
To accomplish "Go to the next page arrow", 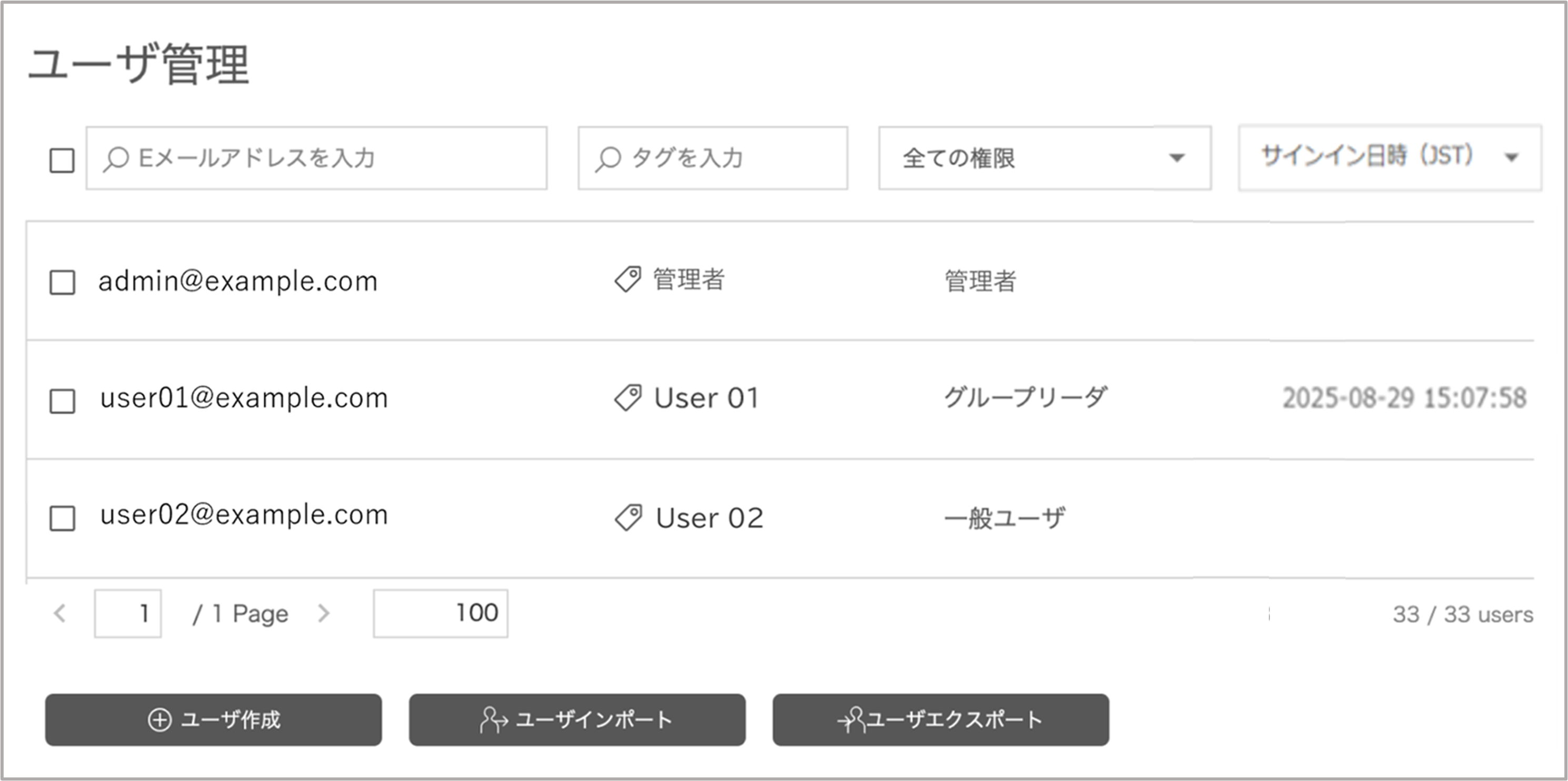I will (324, 613).
